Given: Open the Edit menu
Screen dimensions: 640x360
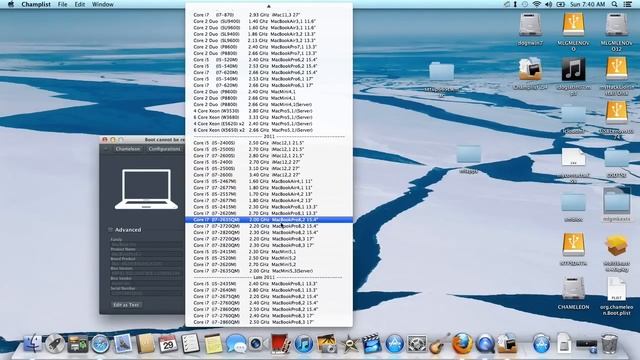Looking at the screenshot, I should pyautogui.click(x=80, y=4).
